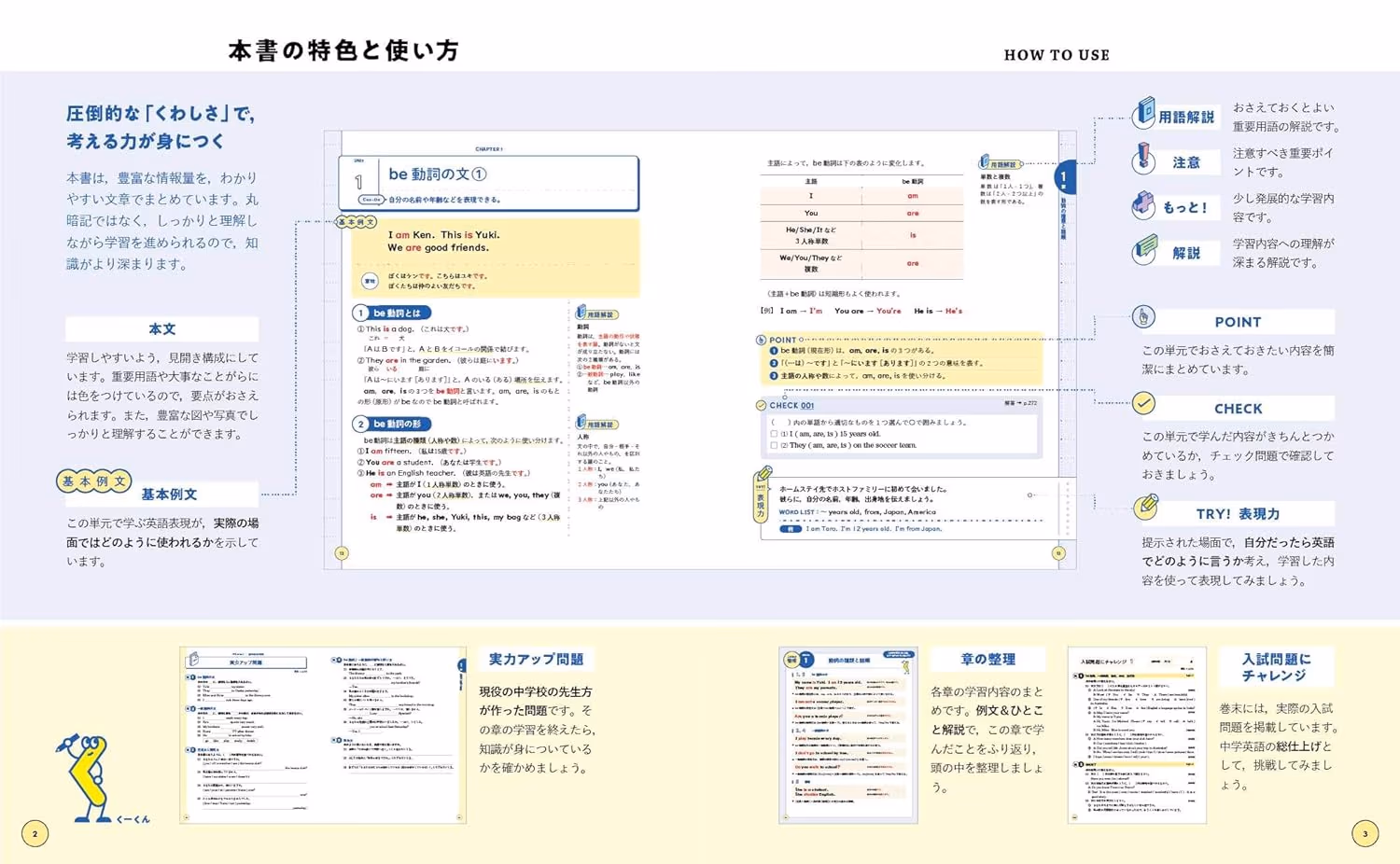This screenshot has width=1400, height=864.
Task: Click the 本文 label box
Action: tap(161, 328)
